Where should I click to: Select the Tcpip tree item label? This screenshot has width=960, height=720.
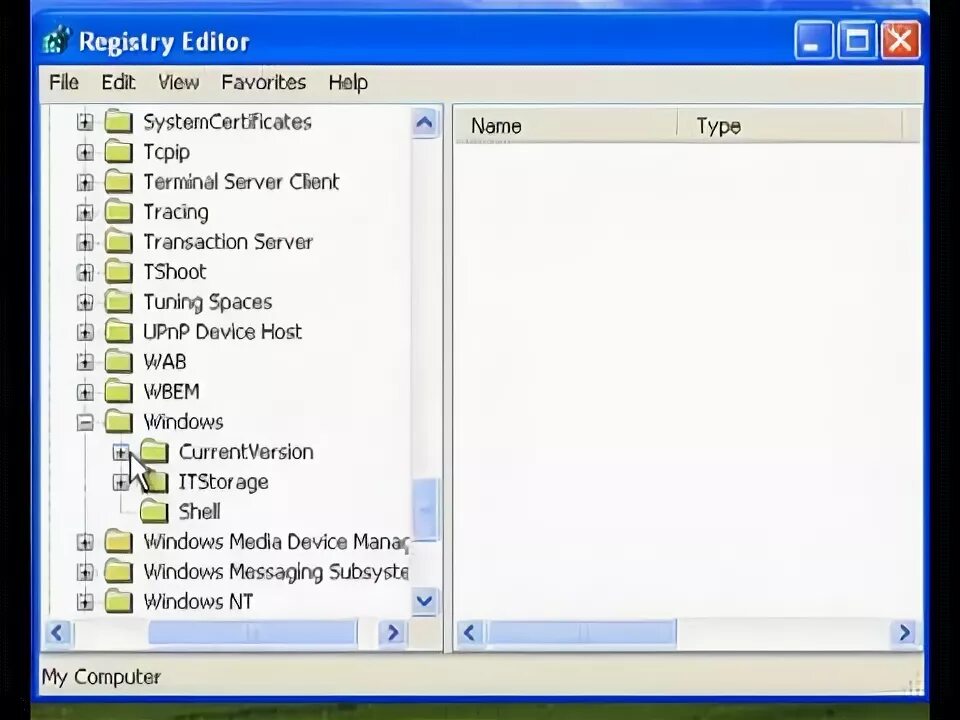tap(167, 152)
